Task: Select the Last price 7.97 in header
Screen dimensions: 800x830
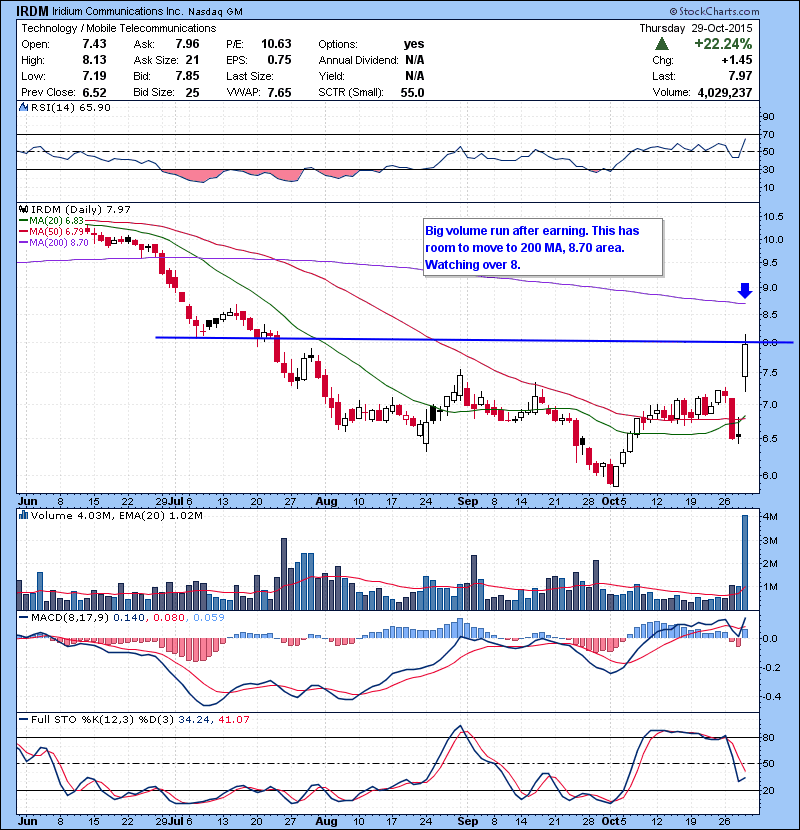Action: (740, 76)
